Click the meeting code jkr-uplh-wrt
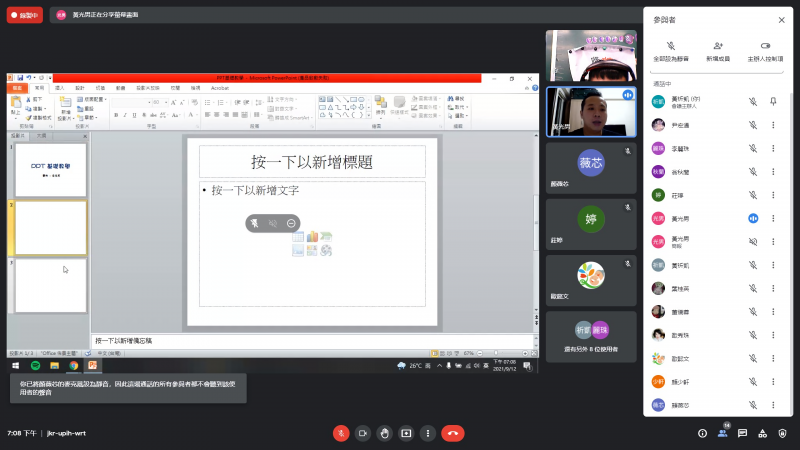The height and width of the screenshot is (450, 800). click(x=66, y=433)
